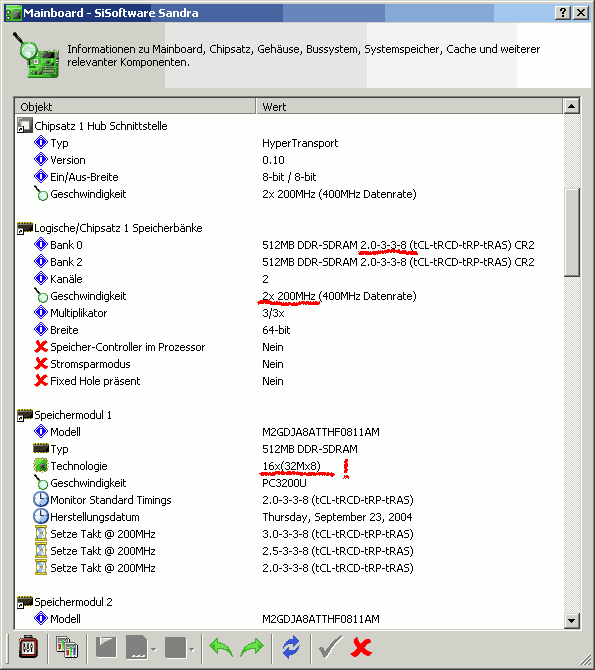Go back with the green left arrow
Viewport: 595px width, 670px height.
click(x=221, y=648)
